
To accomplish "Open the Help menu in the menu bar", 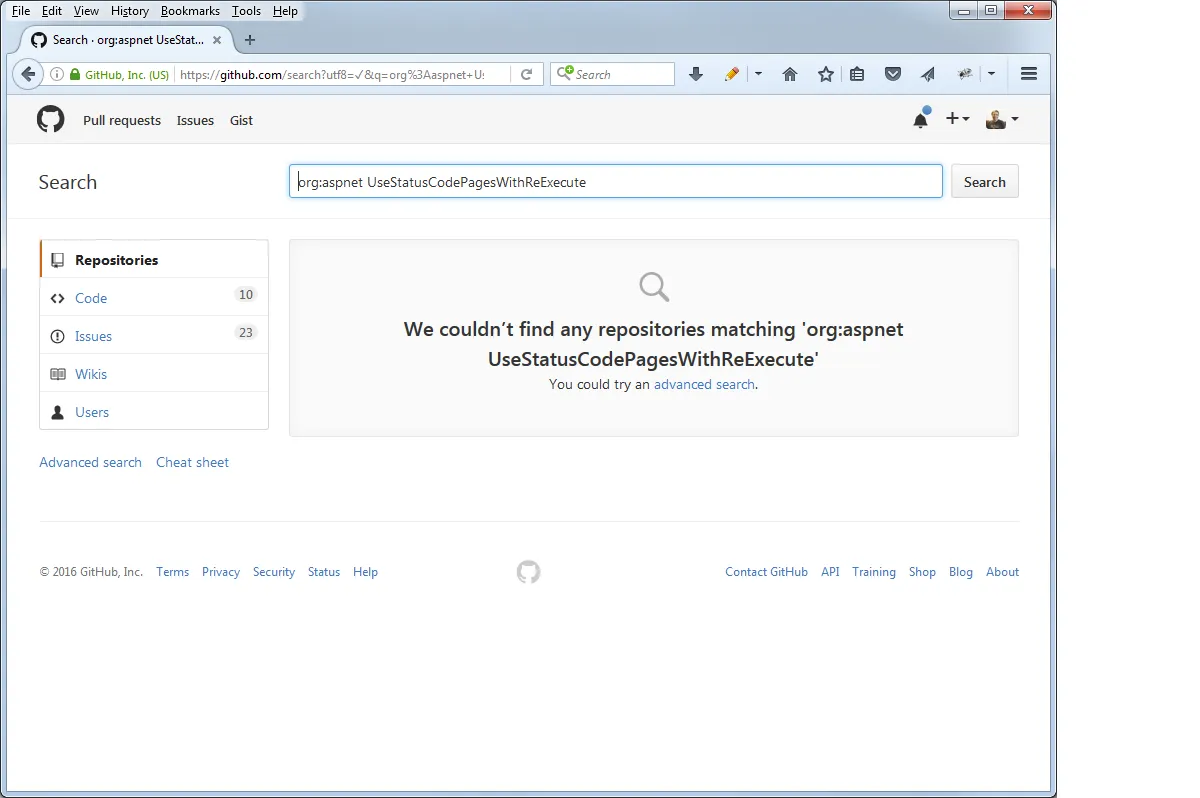I will [x=285, y=11].
